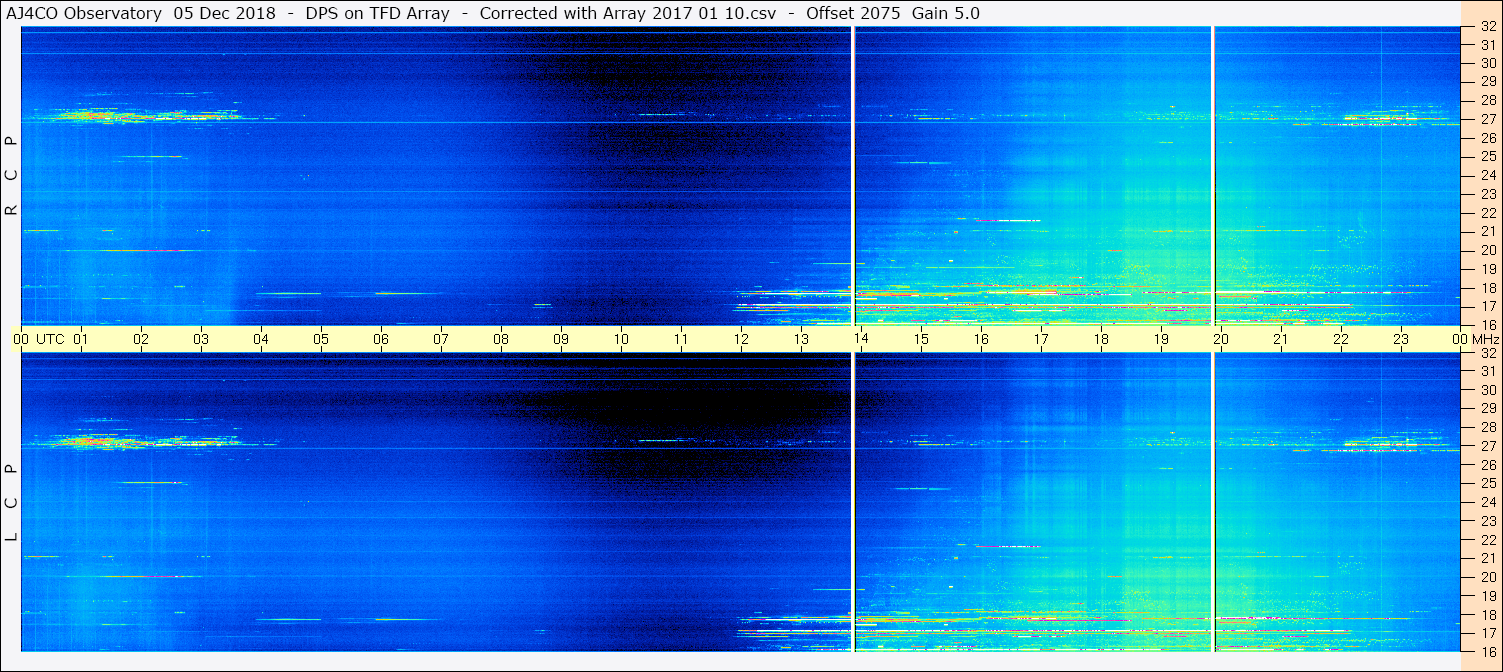Click the 25 MHz tick of the RCP panel

tap(1488, 156)
